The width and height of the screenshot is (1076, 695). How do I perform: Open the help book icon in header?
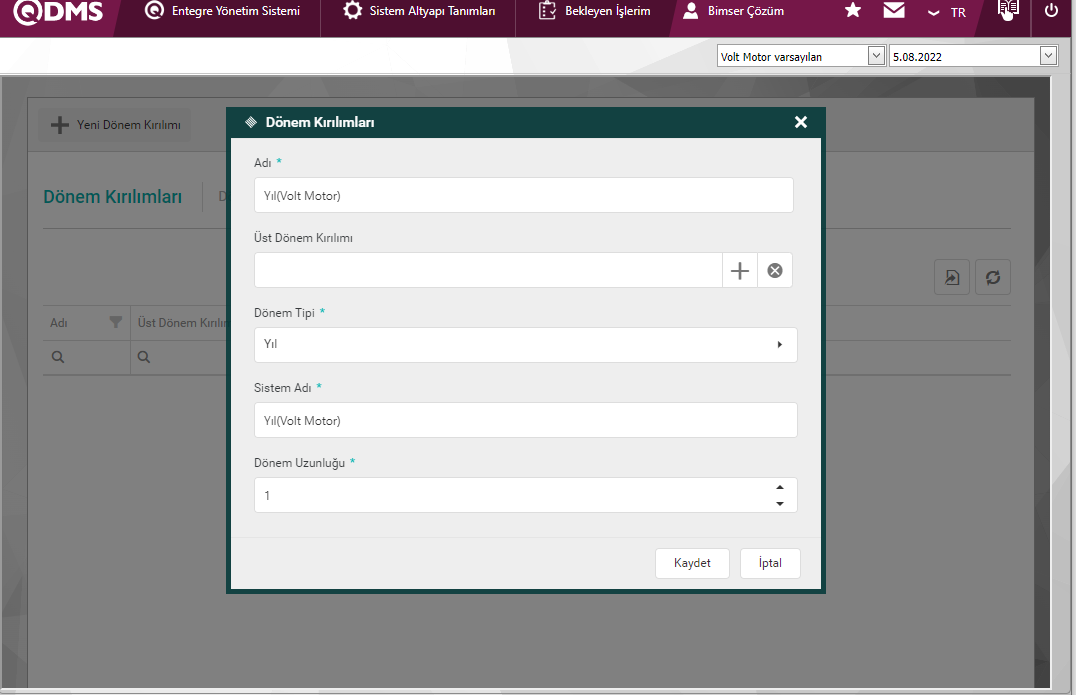(1008, 10)
